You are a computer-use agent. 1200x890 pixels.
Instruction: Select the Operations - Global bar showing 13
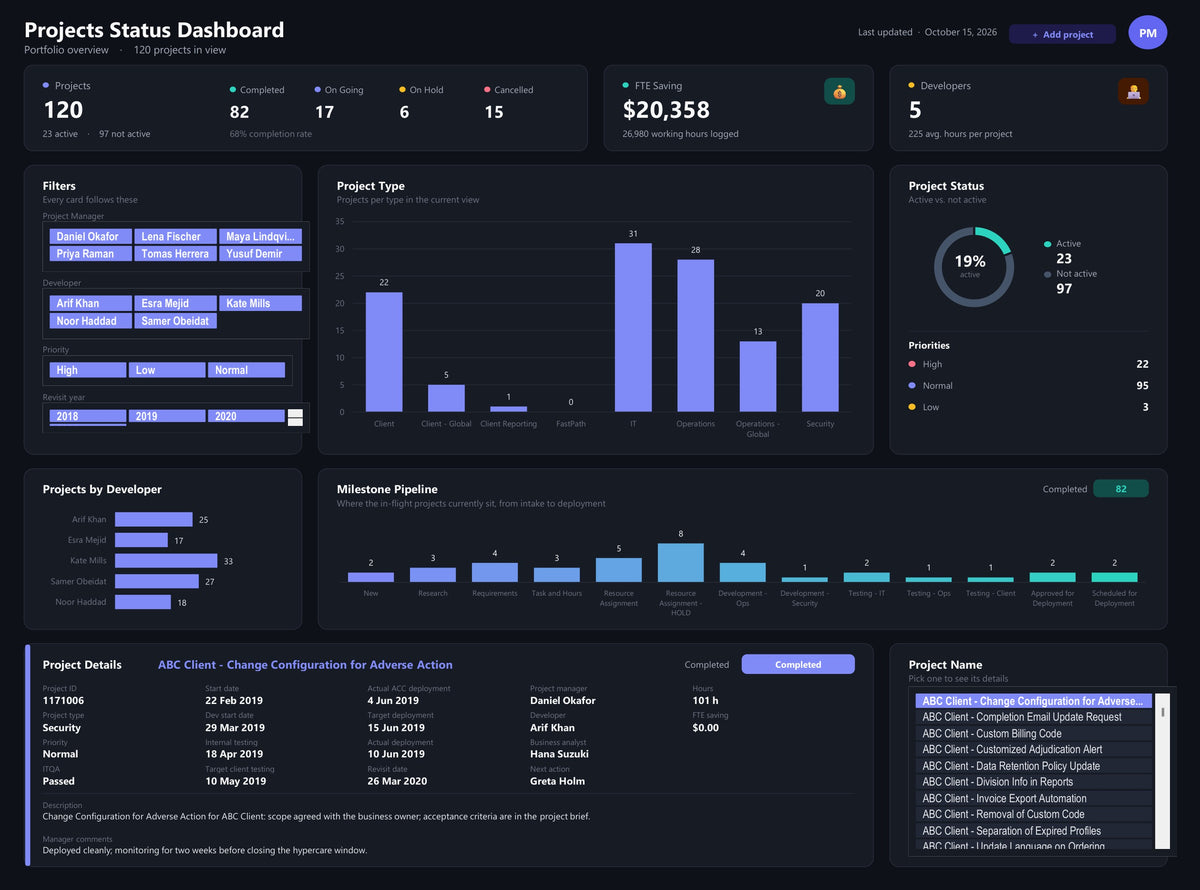758,377
